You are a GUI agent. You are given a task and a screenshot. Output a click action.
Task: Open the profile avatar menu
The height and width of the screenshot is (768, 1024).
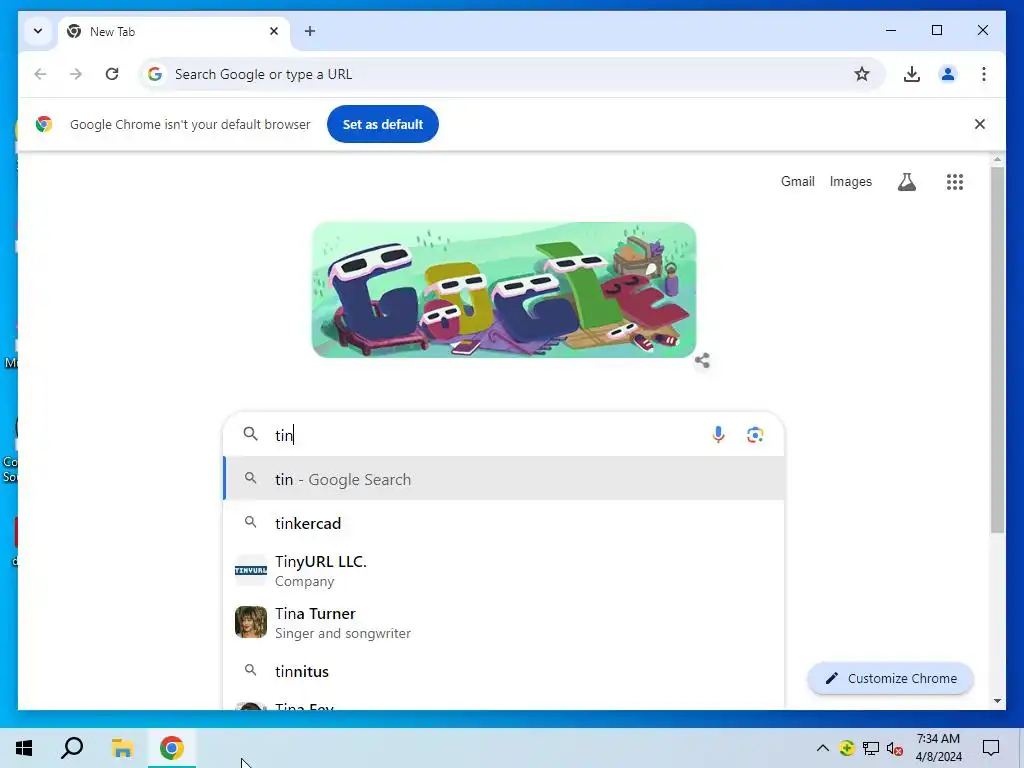coord(948,74)
